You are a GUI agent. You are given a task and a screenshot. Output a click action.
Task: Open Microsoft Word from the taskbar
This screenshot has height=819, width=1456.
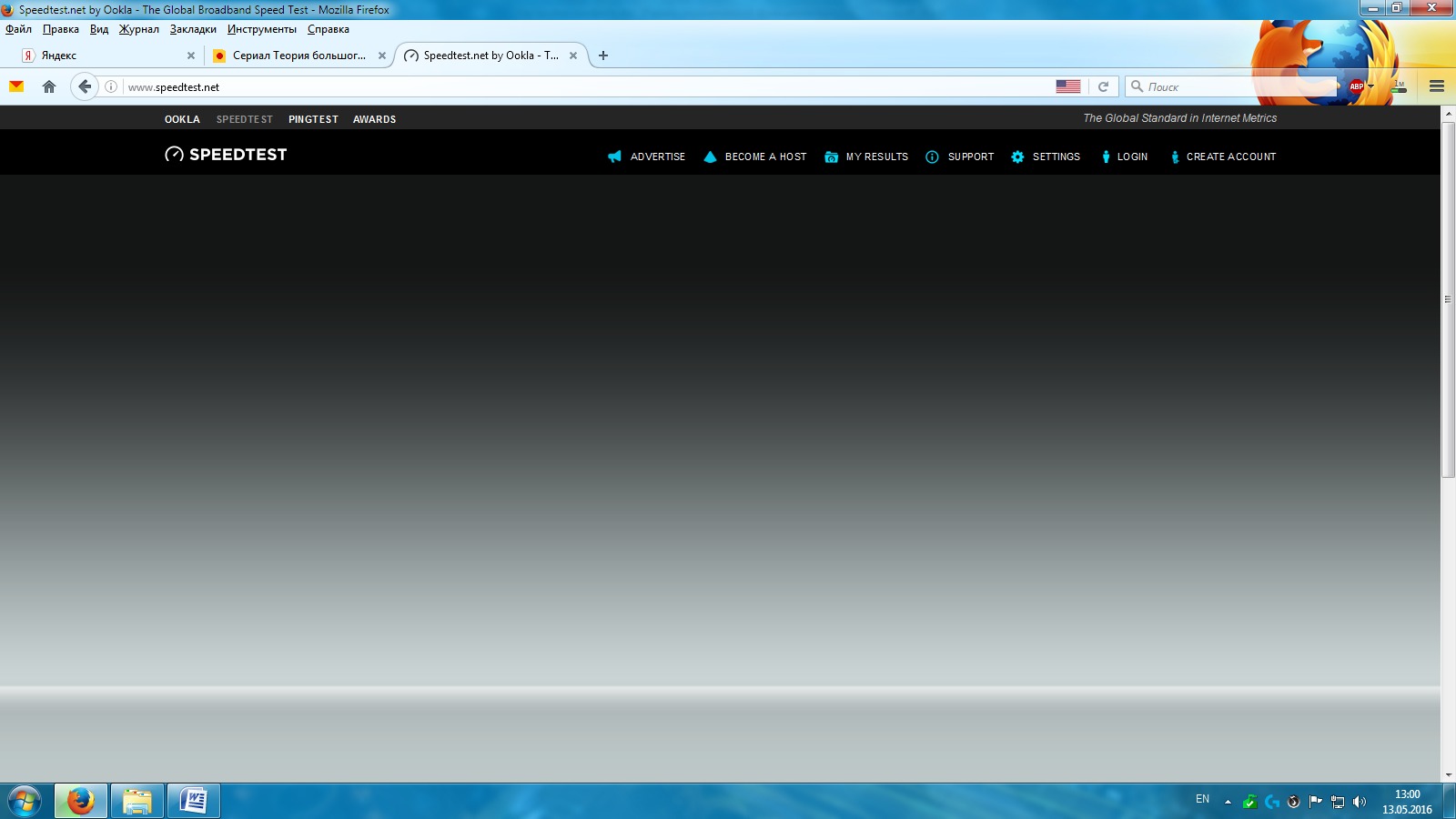pyautogui.click(x=194, y=802)
